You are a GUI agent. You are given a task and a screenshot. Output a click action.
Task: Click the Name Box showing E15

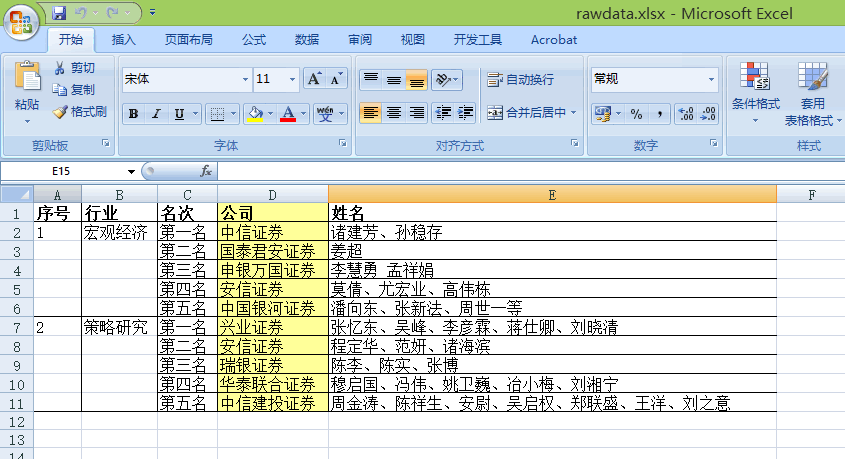point(61,171)
